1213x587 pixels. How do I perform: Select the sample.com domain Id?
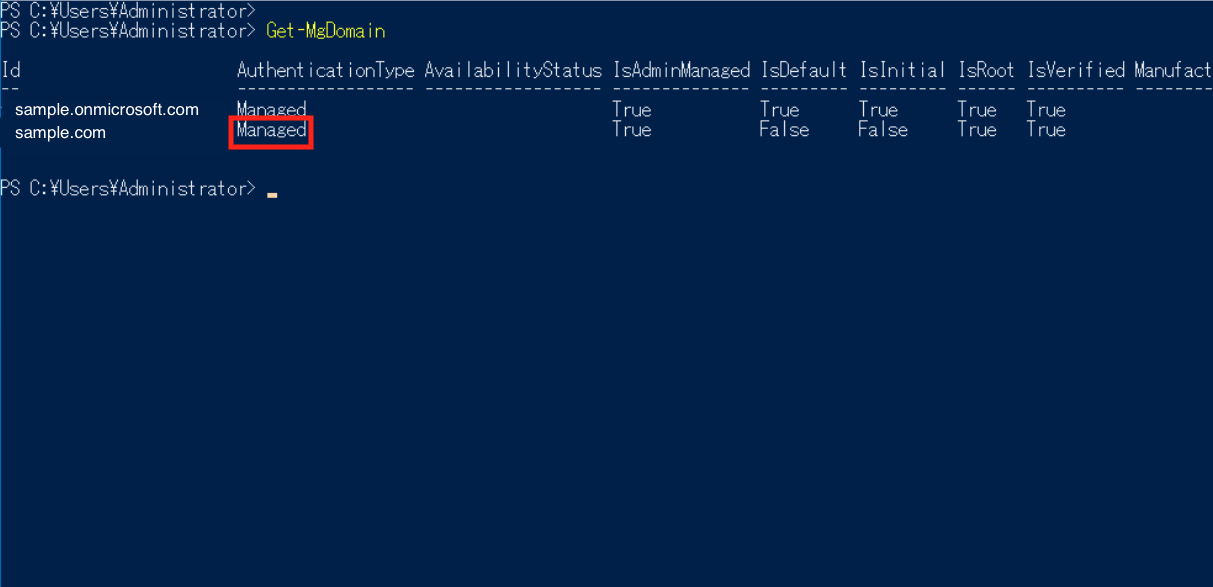[60, 132]
